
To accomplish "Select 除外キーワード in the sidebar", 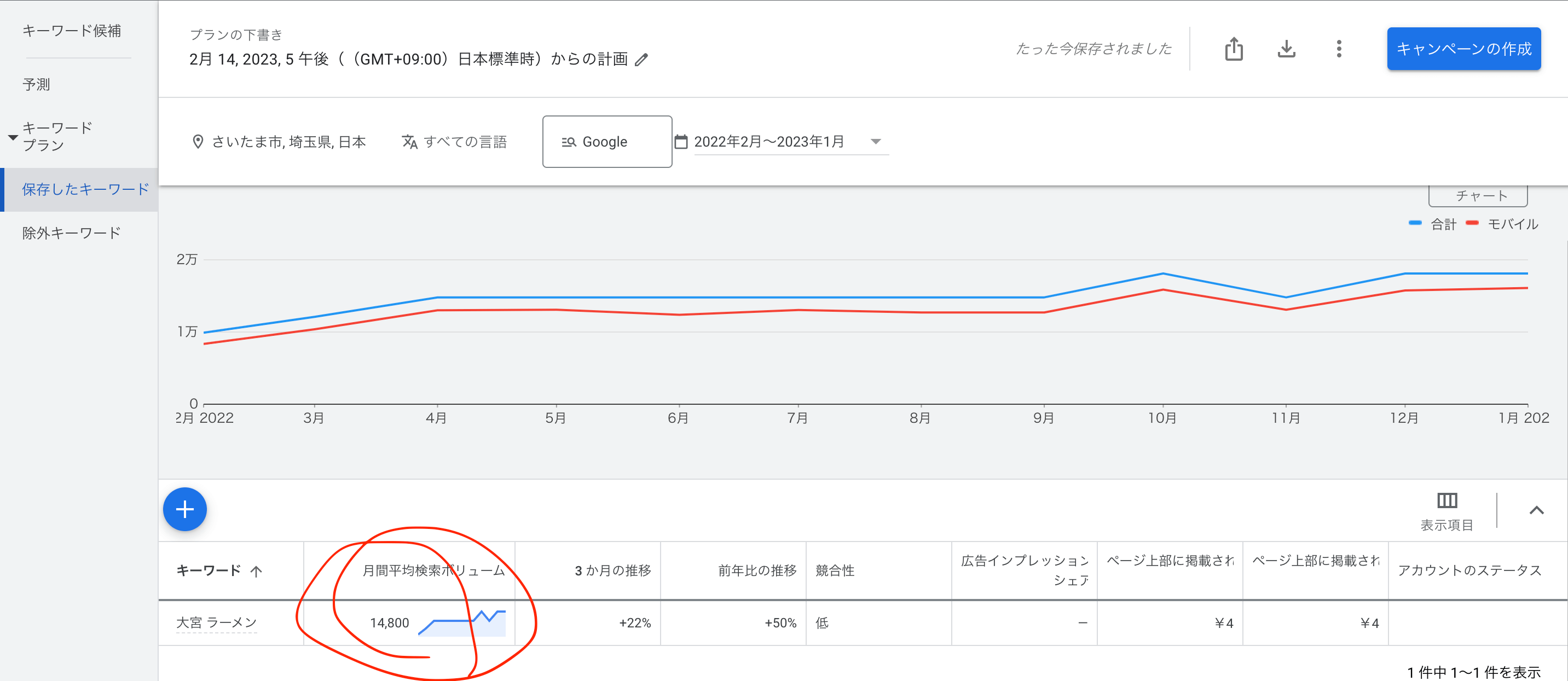I will pos(71,233).
